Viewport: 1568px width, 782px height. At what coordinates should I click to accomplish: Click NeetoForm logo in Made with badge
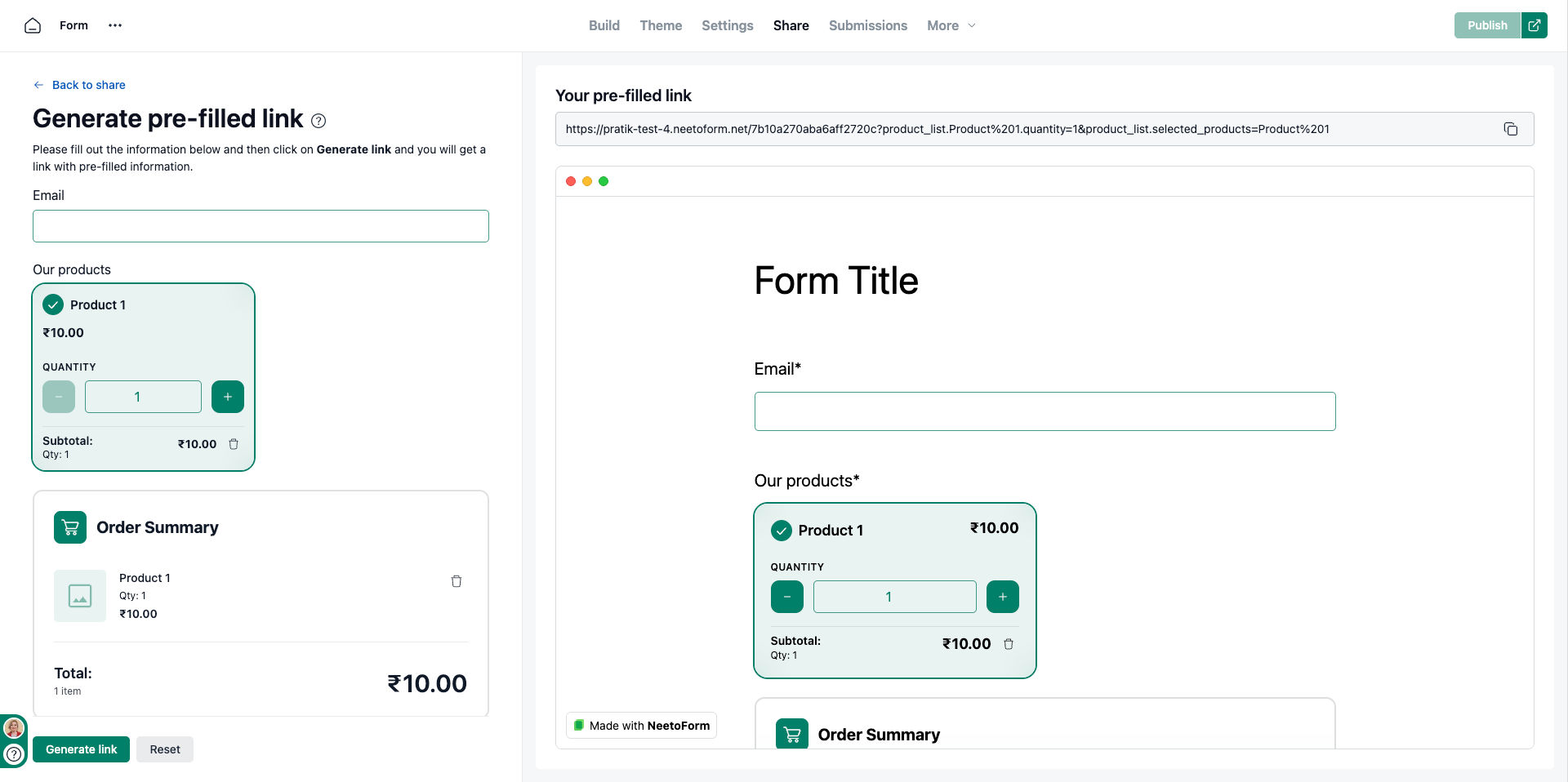pos(579,725)
